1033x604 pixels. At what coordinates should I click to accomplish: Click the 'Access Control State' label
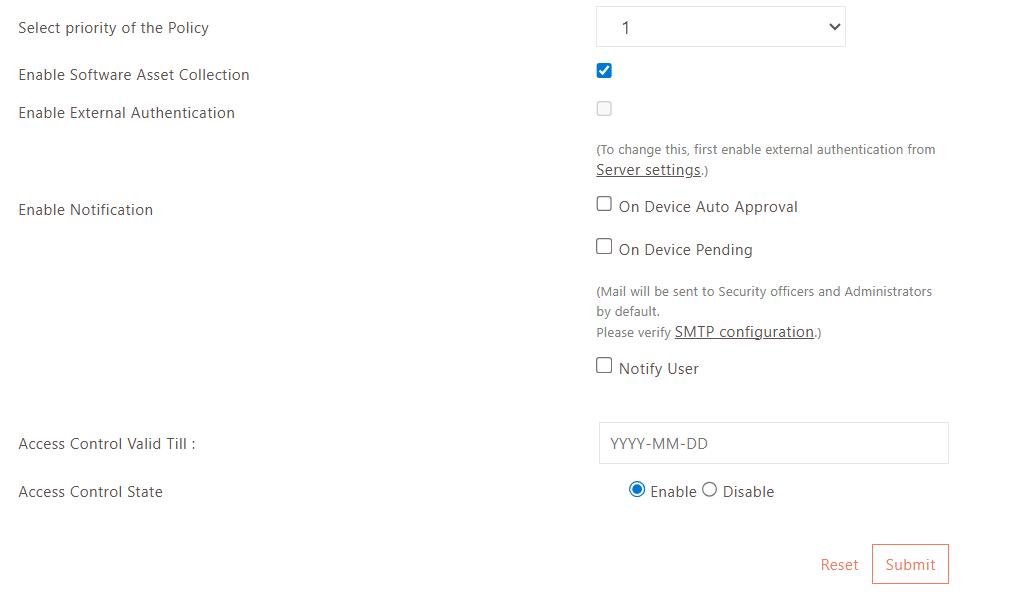pos(90,492)
